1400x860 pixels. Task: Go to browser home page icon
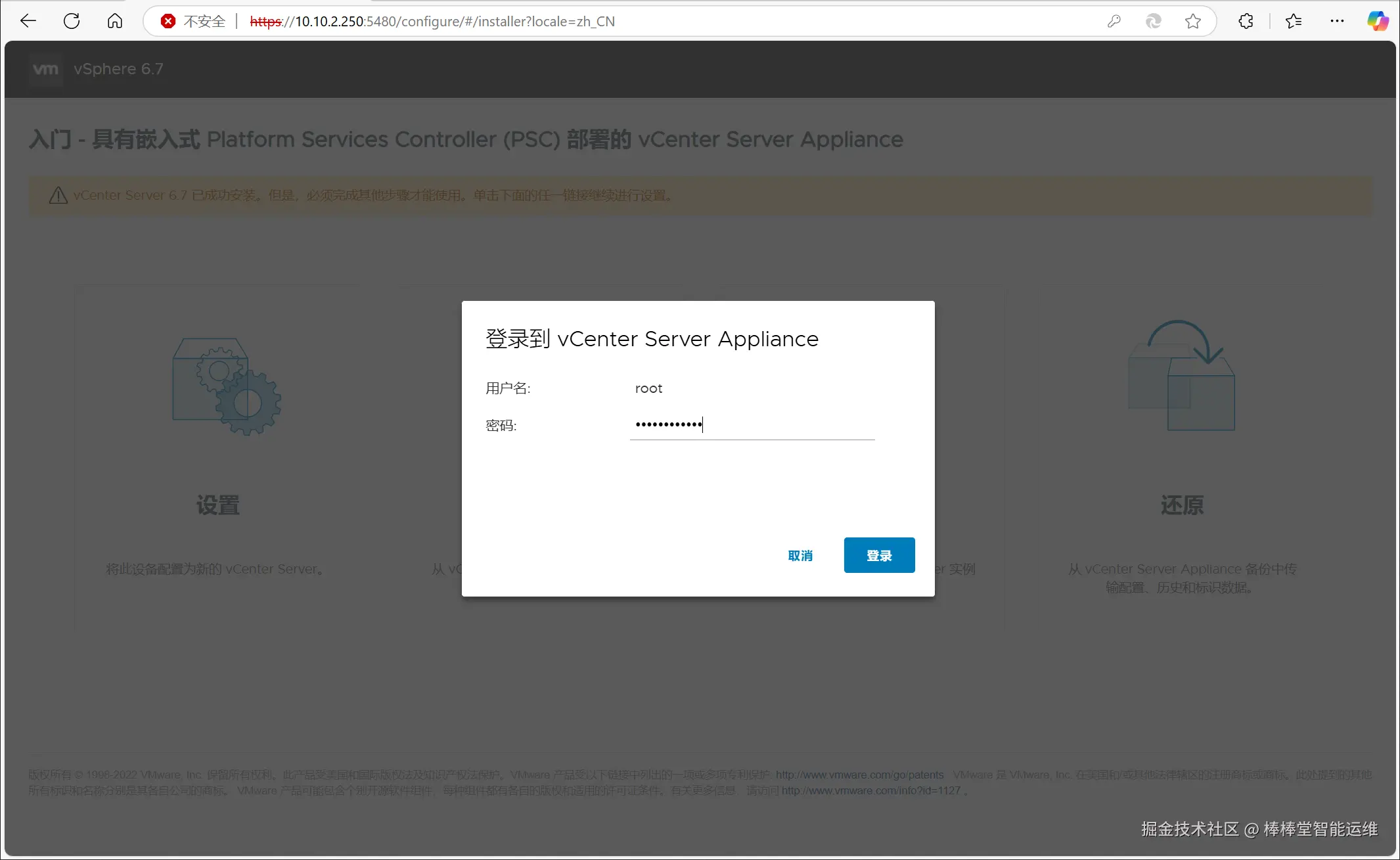tap(115, 21)
